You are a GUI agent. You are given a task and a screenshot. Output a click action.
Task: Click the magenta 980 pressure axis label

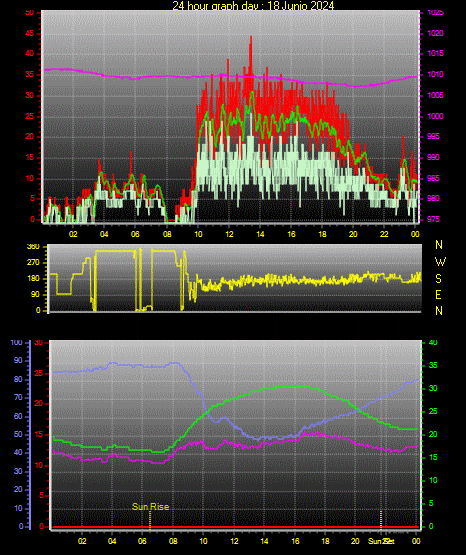[433, 198]
